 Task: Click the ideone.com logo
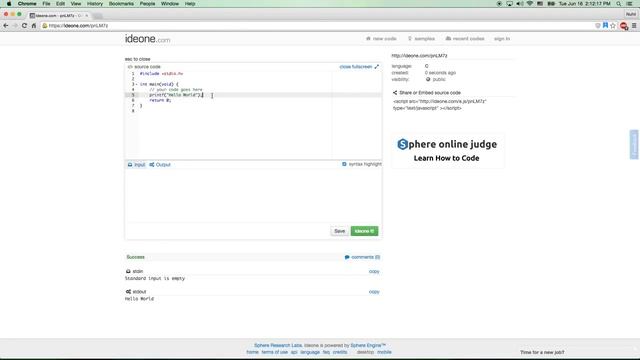(147, 39)
